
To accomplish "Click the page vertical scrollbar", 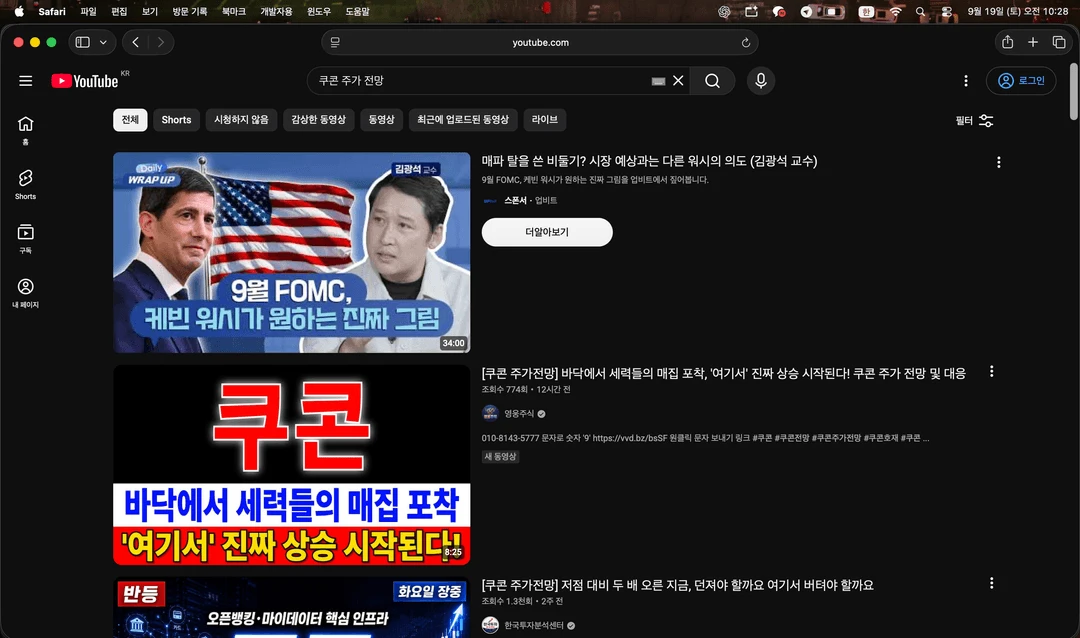I will tap(1074, 92).
